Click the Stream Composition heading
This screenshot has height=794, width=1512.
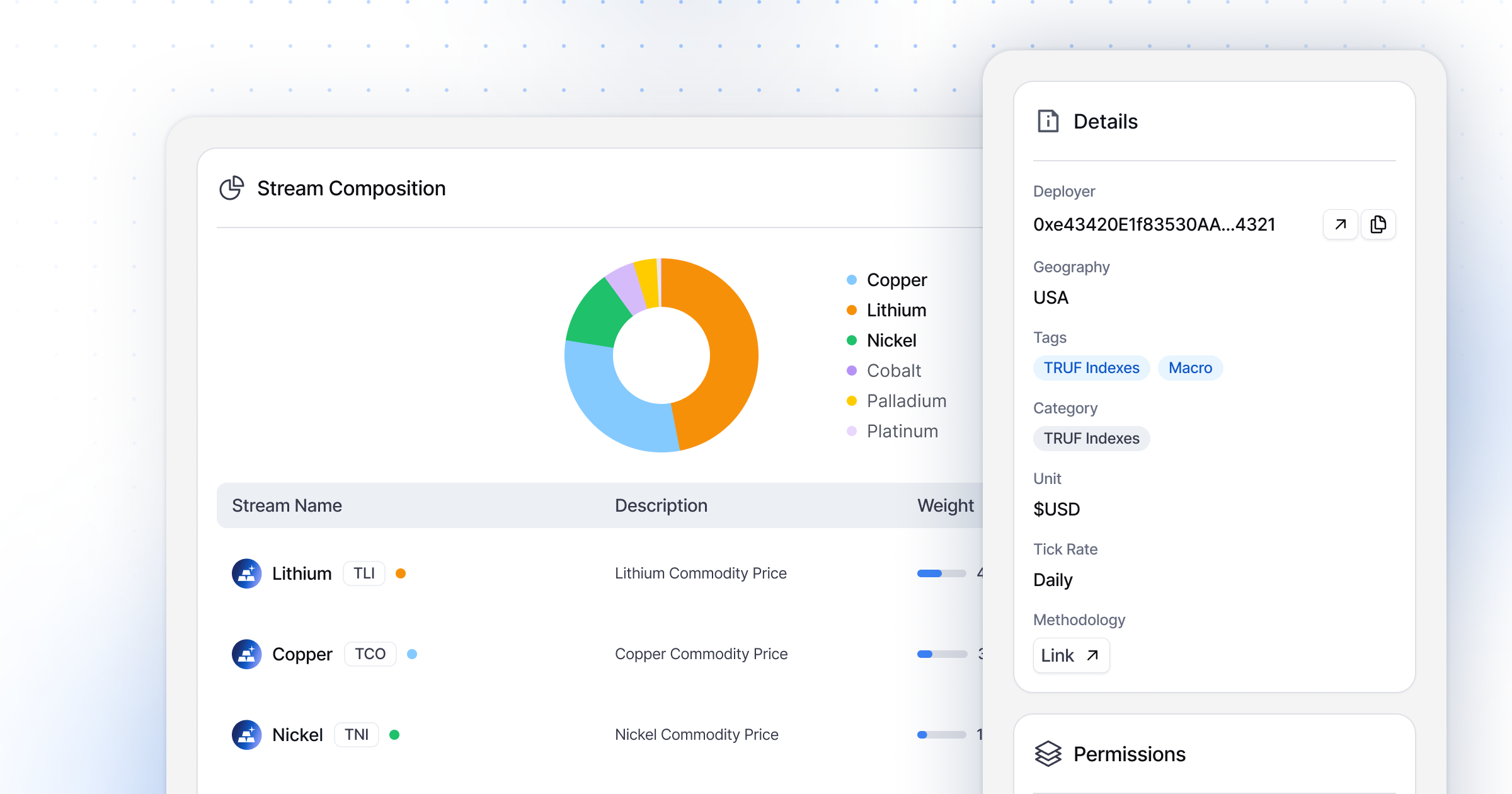click(352, 188)
